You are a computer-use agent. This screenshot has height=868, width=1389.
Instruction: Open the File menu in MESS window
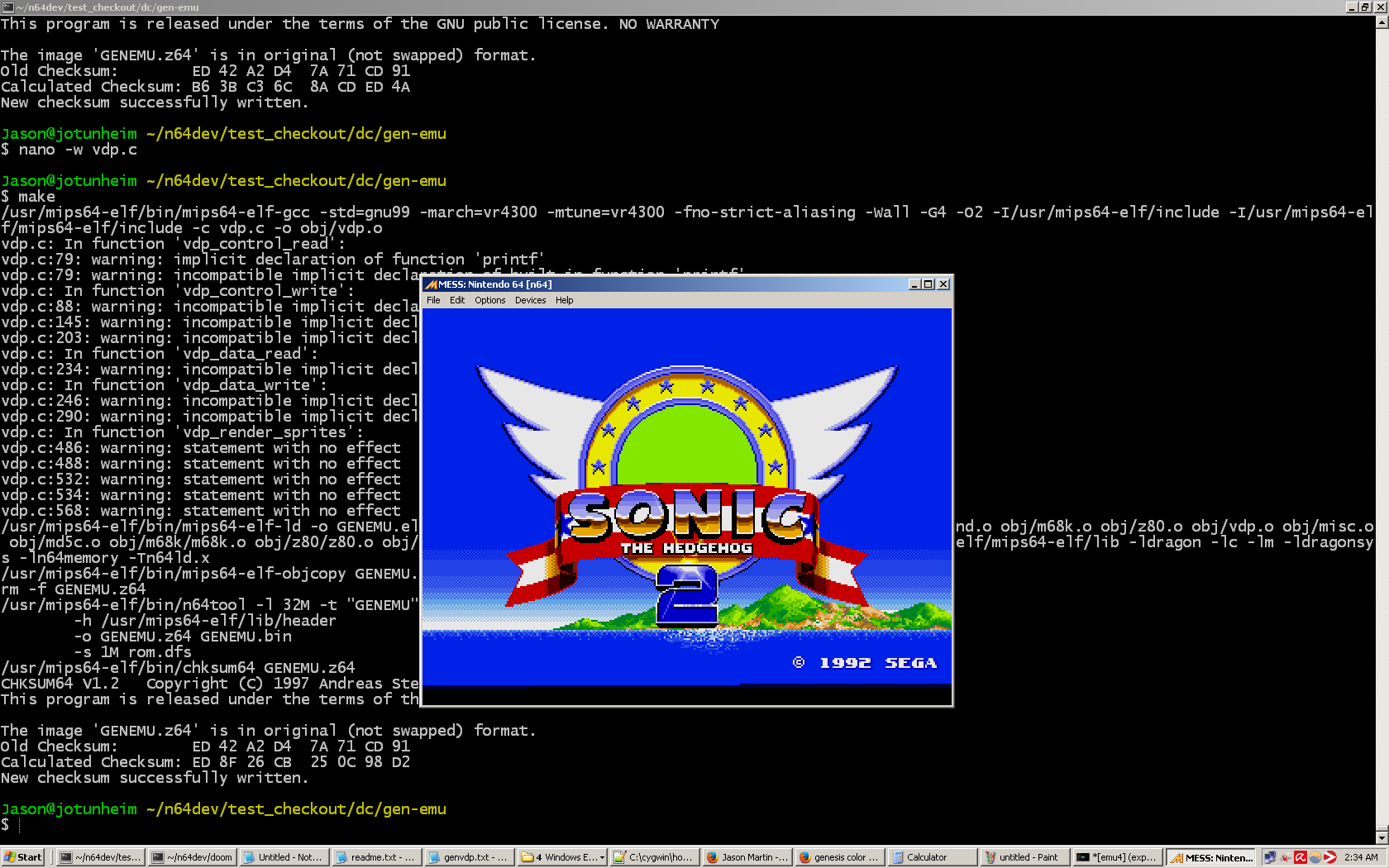click(x=433, y=300)
